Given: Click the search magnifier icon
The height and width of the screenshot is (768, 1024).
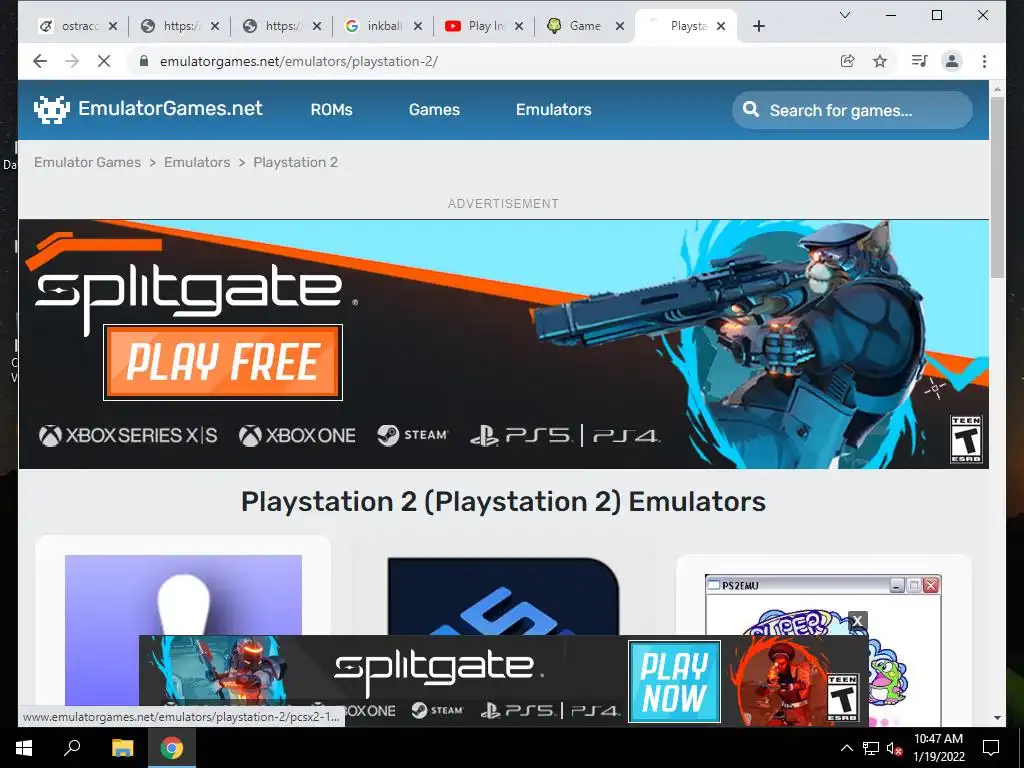Looking at the screenshot, I should (x=751, y=109).
